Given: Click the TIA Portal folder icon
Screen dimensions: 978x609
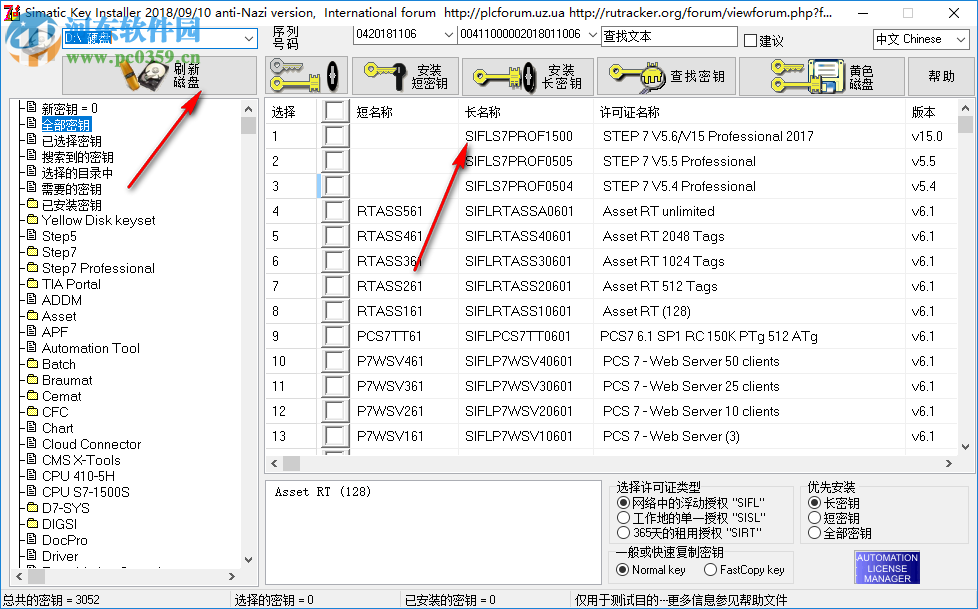Looking at the screenshot, I should point(30,284).
